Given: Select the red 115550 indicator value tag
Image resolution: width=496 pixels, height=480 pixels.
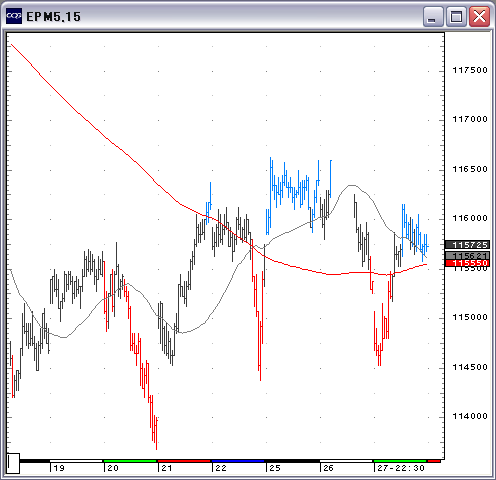Looking at the screenshot, I should pos(467,263).
